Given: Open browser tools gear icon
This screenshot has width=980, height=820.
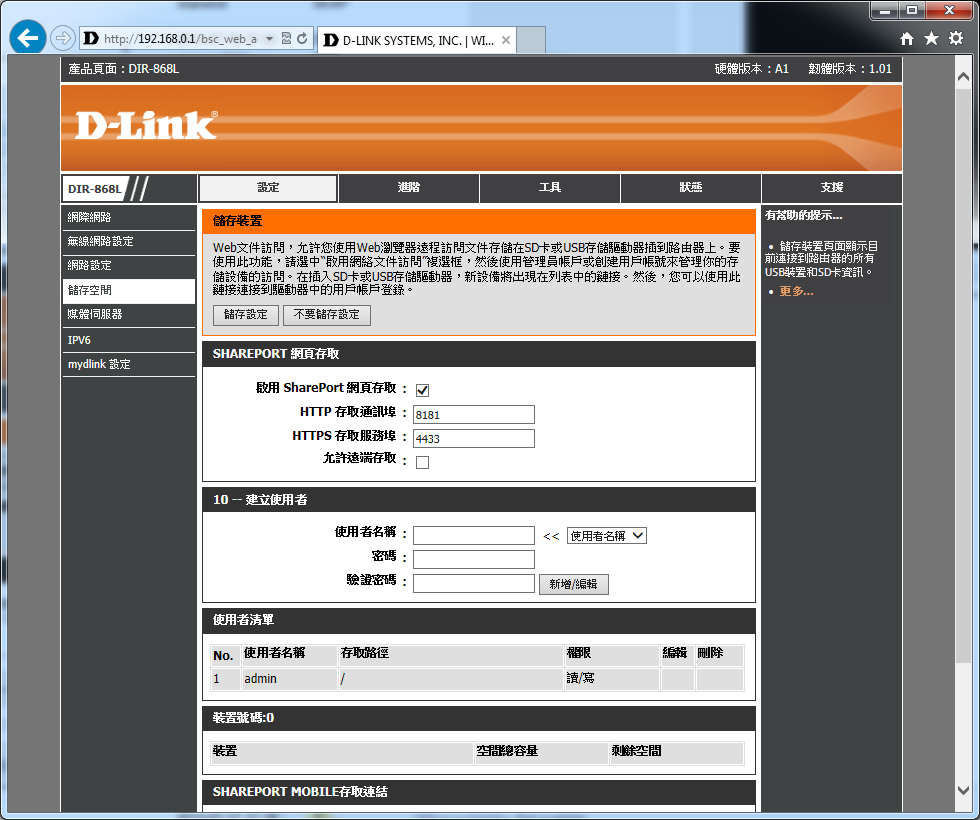Looking at the screenshot, I should 955,39.
